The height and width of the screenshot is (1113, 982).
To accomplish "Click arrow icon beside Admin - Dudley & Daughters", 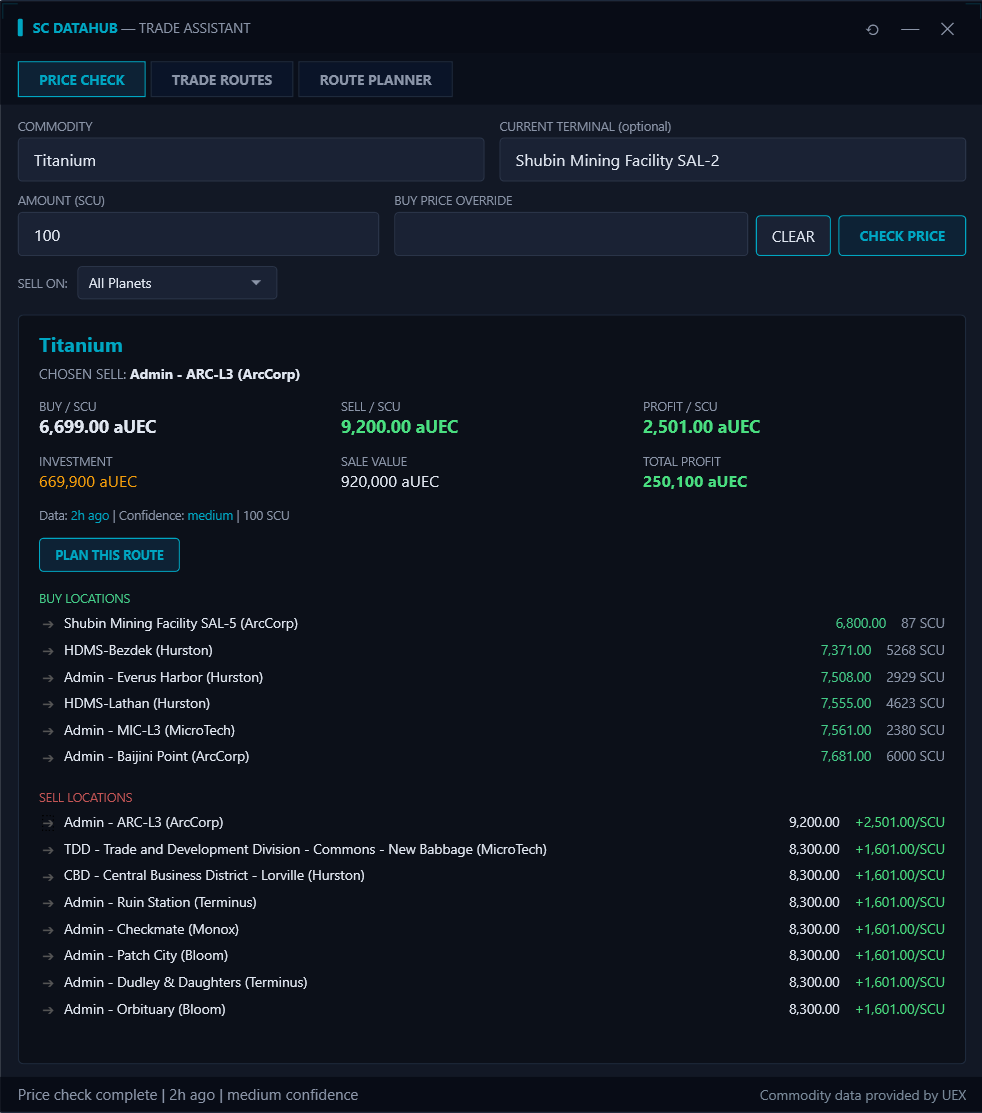I will (x=48, y=984).
